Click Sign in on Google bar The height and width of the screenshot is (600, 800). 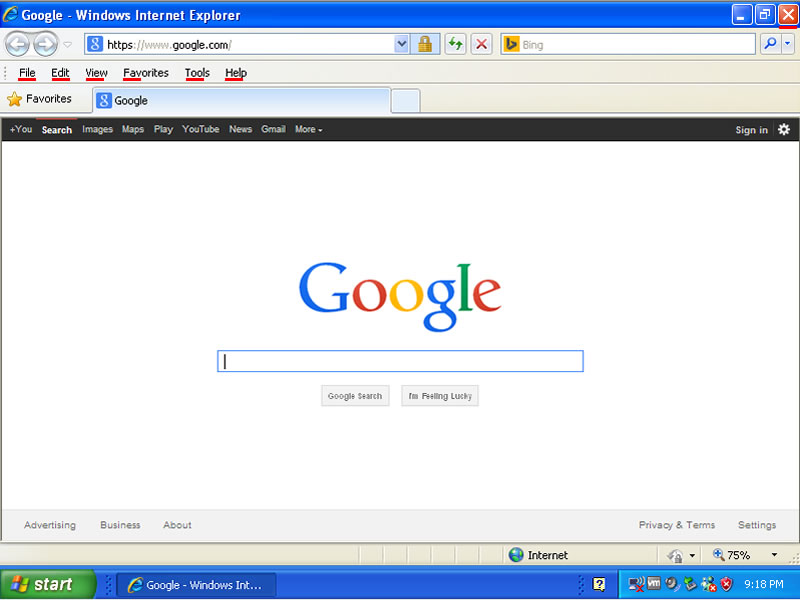click(751, 130)
